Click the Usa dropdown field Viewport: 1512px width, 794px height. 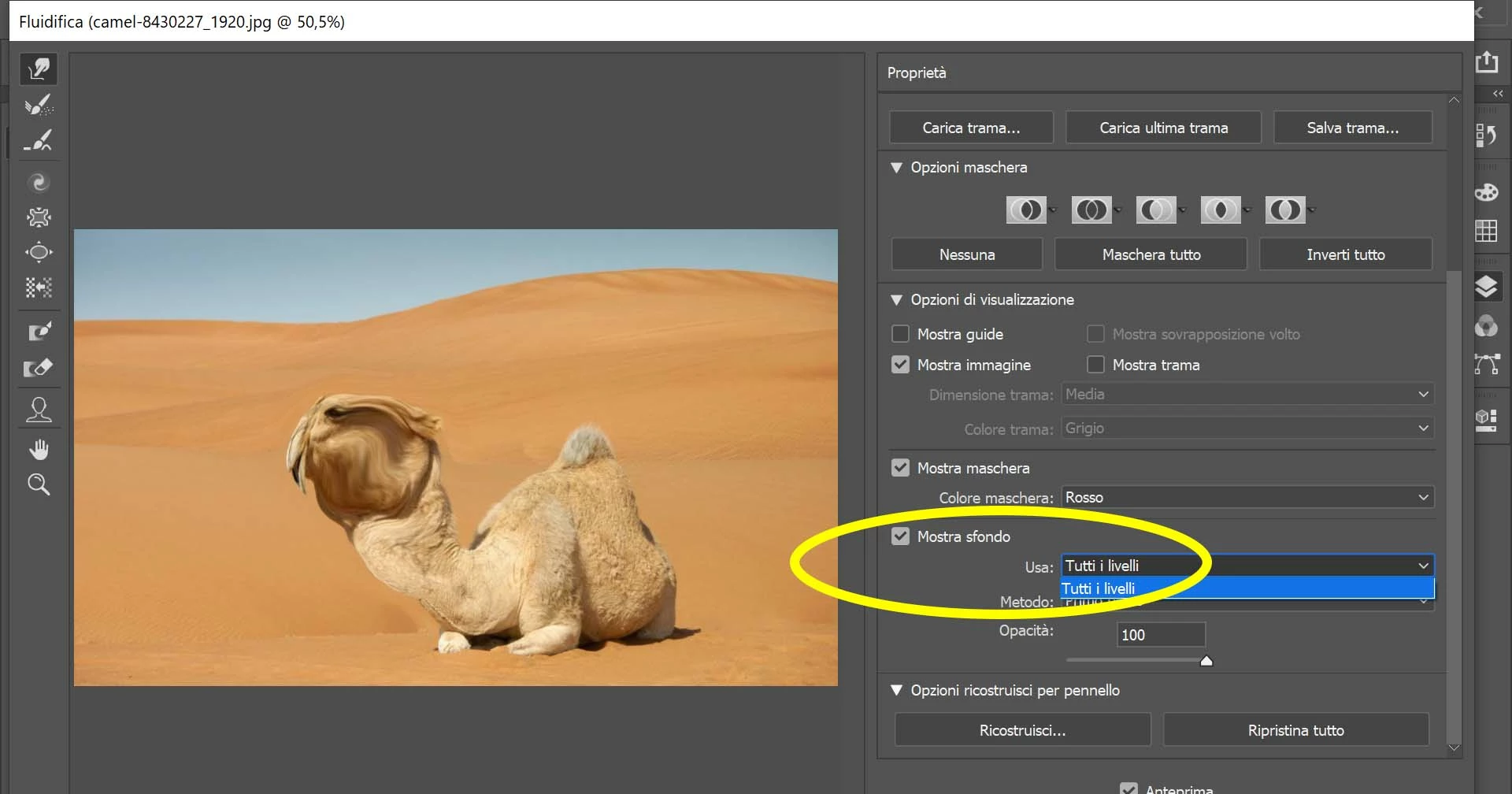click(1247, 566)
